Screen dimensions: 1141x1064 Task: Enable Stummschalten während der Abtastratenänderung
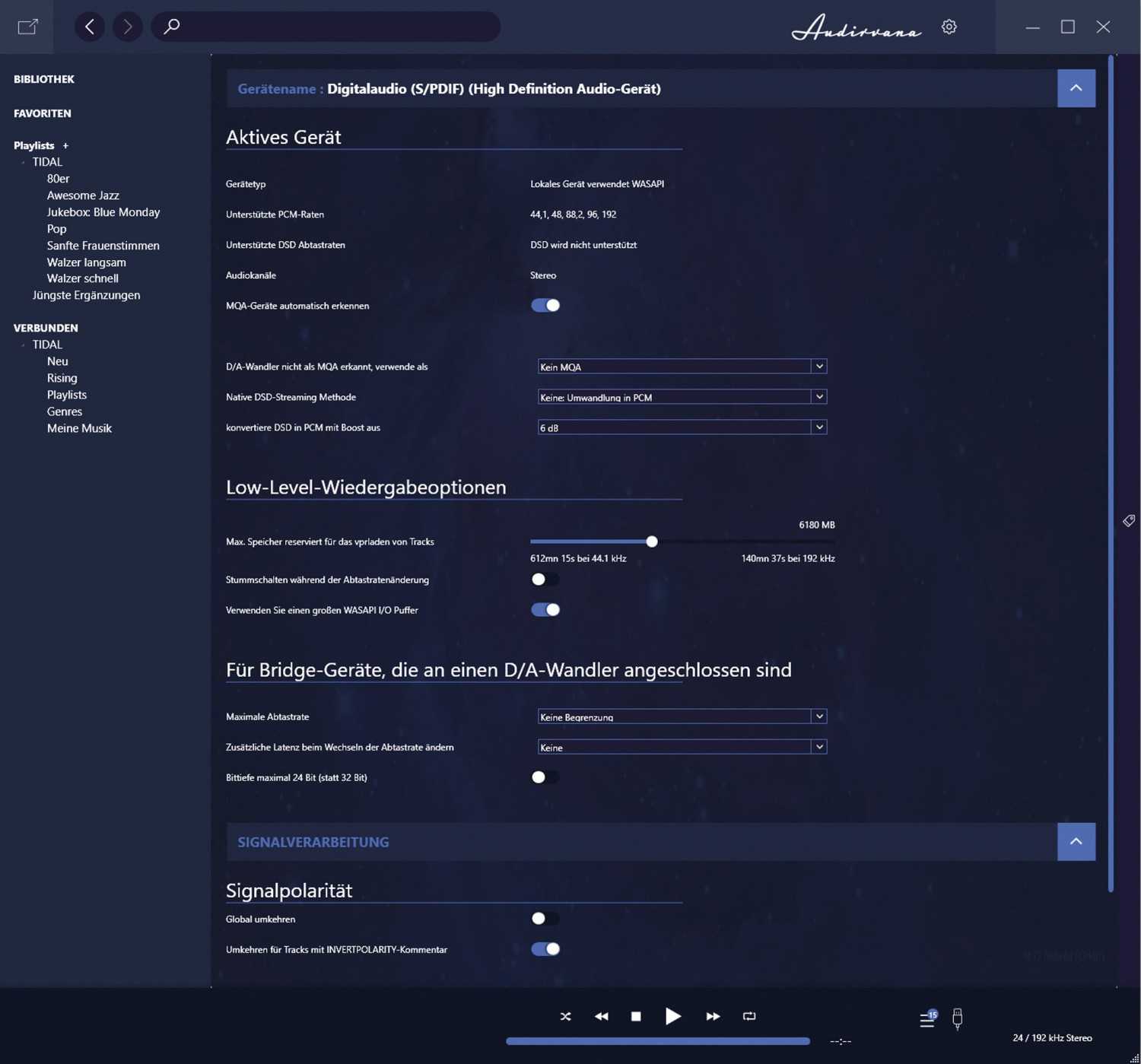point(545,580)
